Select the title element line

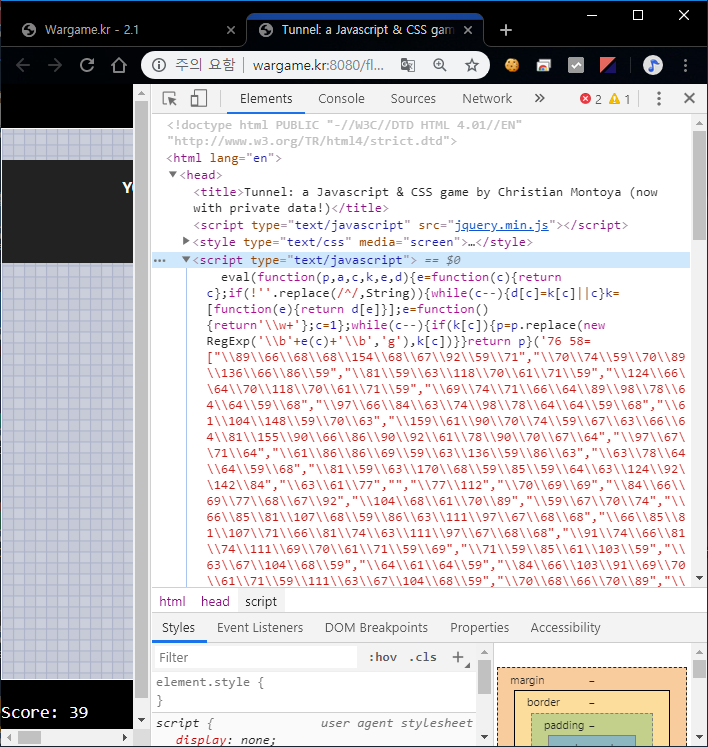pyautogui.click(x=425, y=200)
